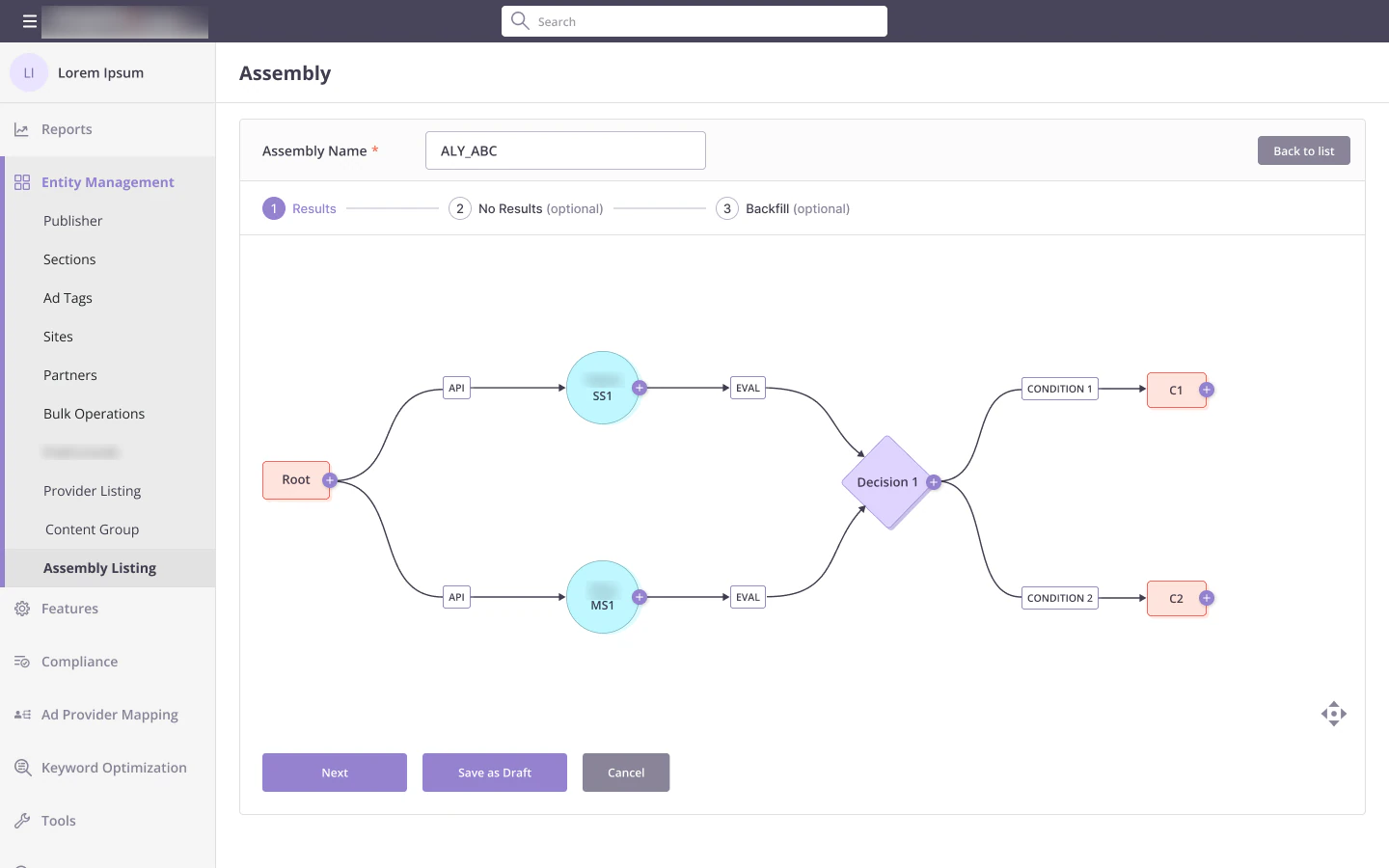This screenshot has width=1389, height=868.
Task: Click the Assembly Name input field
Action: coord(565,150)
